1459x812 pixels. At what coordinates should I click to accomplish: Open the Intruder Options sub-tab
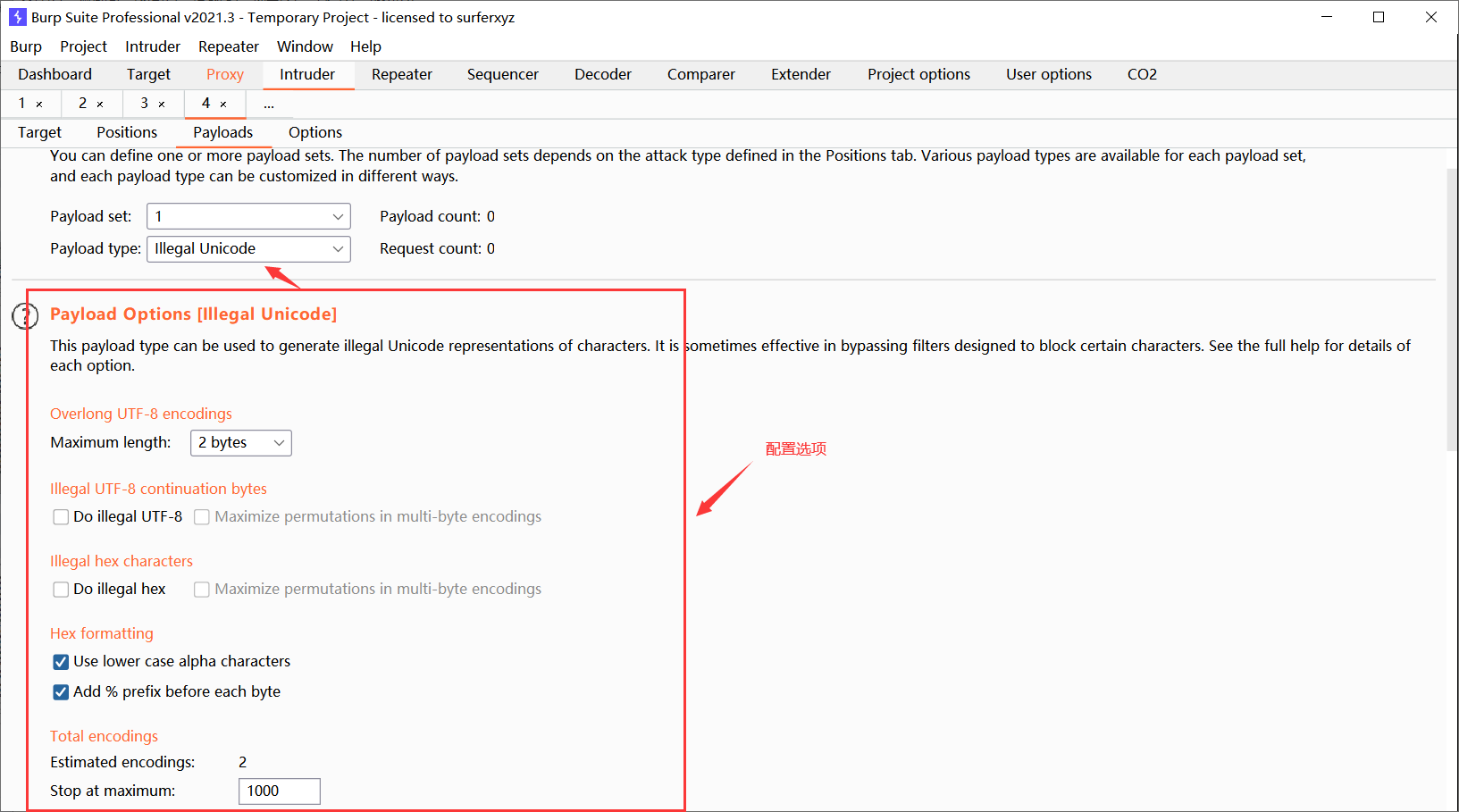click(315, 132)
